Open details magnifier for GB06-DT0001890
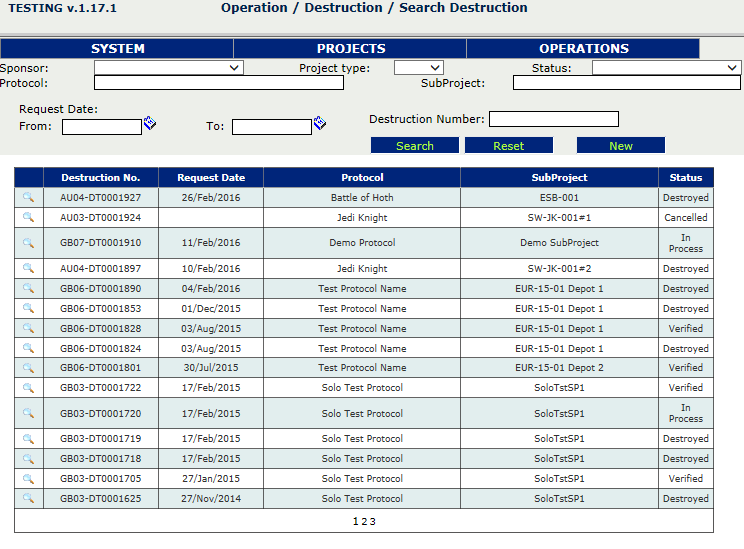 click(28, 288)
